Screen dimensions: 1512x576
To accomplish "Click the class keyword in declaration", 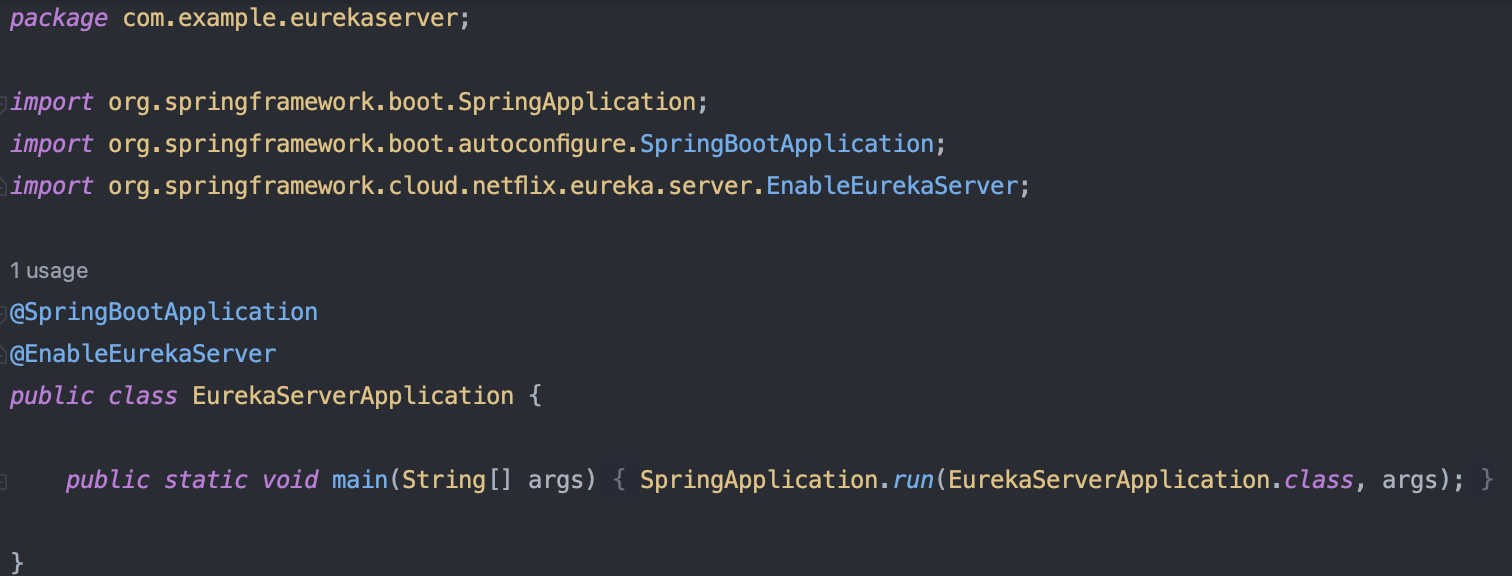I will (x=143, y=396).
